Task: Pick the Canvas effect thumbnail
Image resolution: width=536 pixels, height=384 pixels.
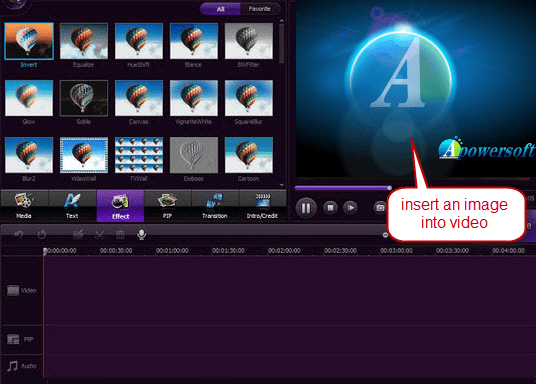Action: coord(139,98)
